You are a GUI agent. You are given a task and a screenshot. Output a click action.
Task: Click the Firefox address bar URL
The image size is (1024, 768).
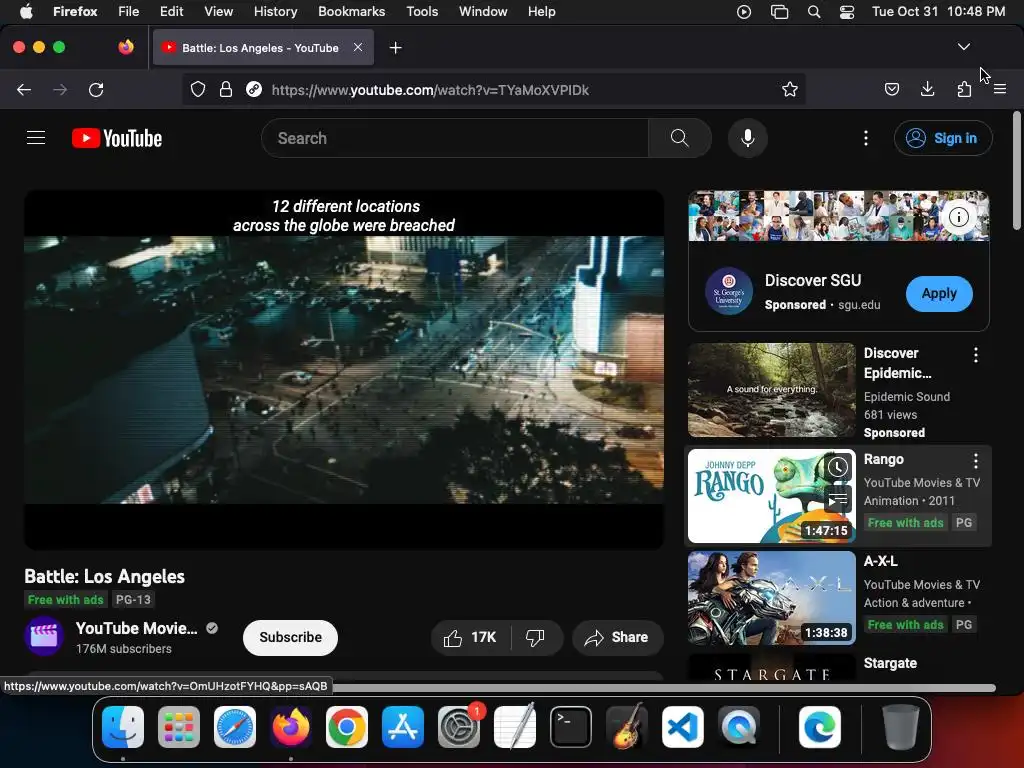[x=430, y=90]
